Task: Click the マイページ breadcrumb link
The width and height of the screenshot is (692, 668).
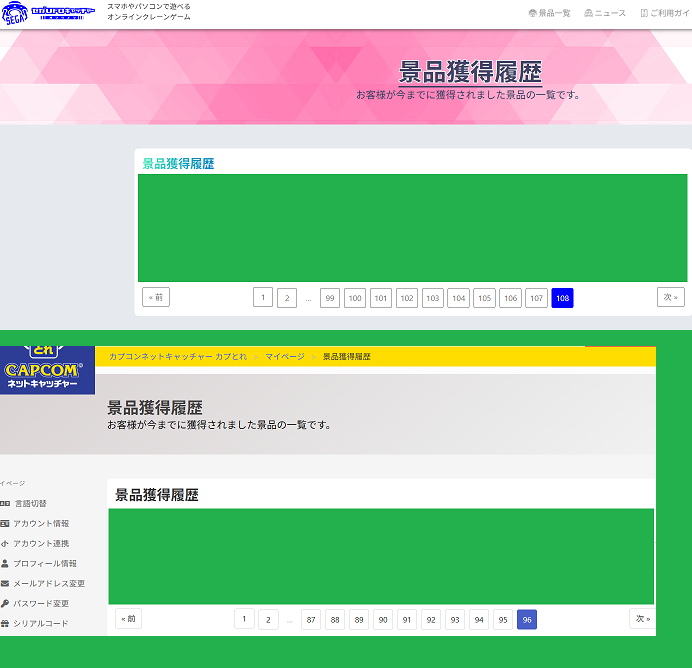Action: [x=285, y=356]
